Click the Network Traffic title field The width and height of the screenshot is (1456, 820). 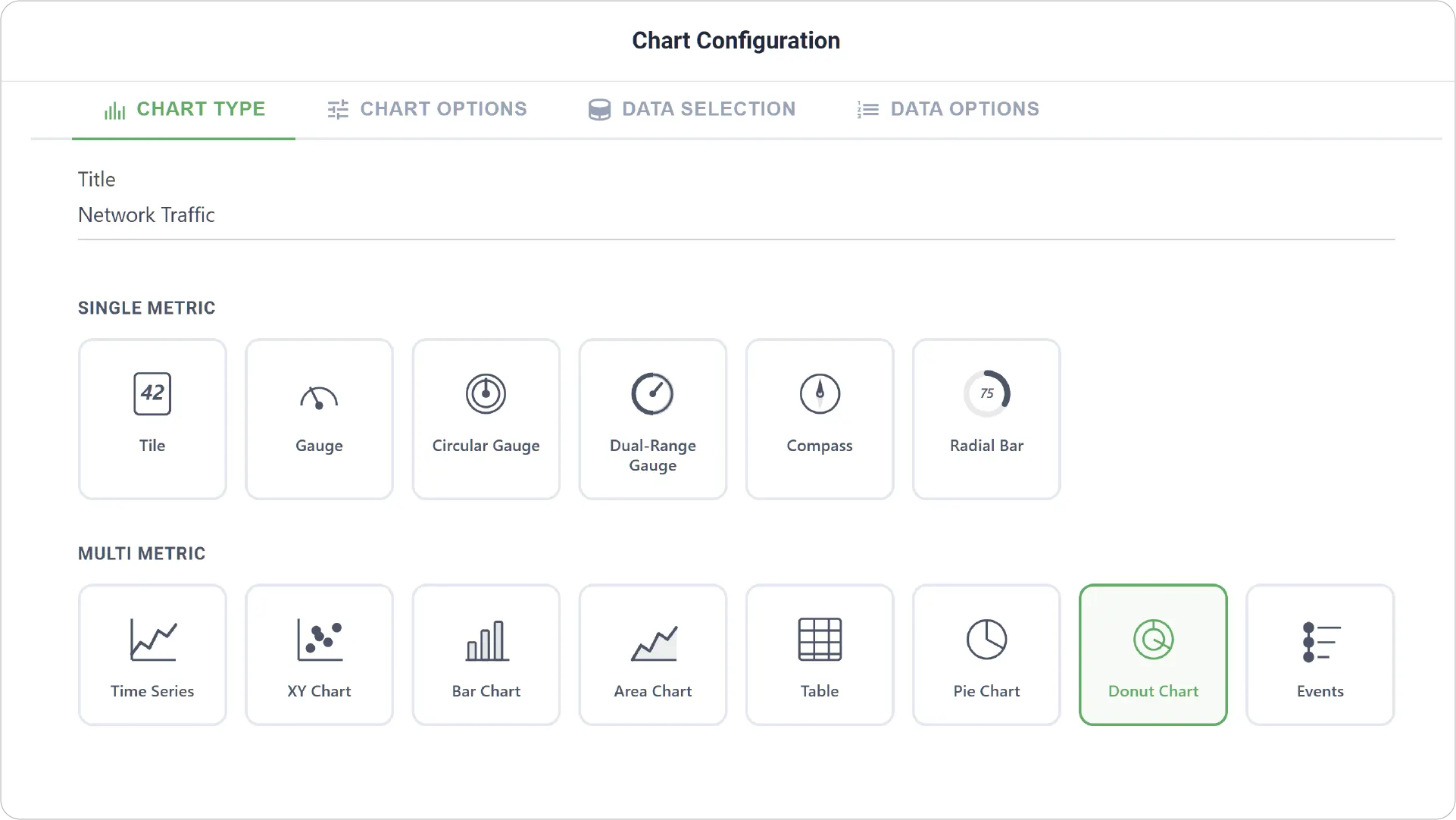point(736,215)
